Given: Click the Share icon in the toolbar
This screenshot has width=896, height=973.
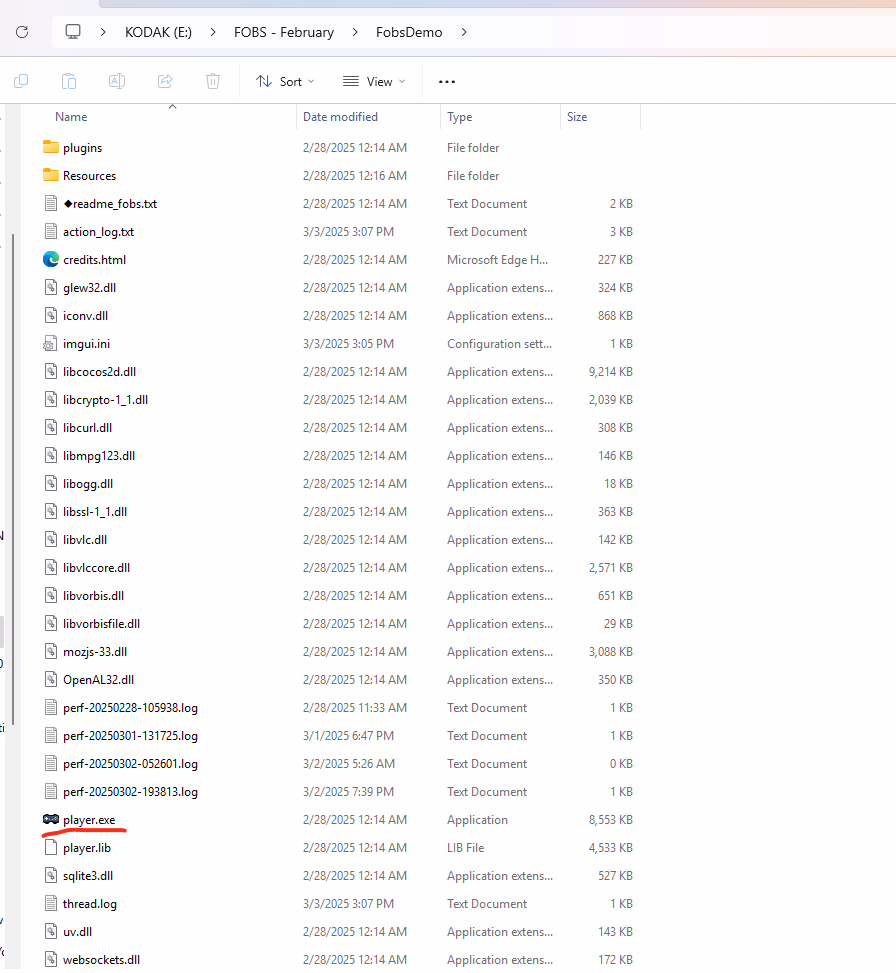Looking at the screenshot, I should [165, 81].
